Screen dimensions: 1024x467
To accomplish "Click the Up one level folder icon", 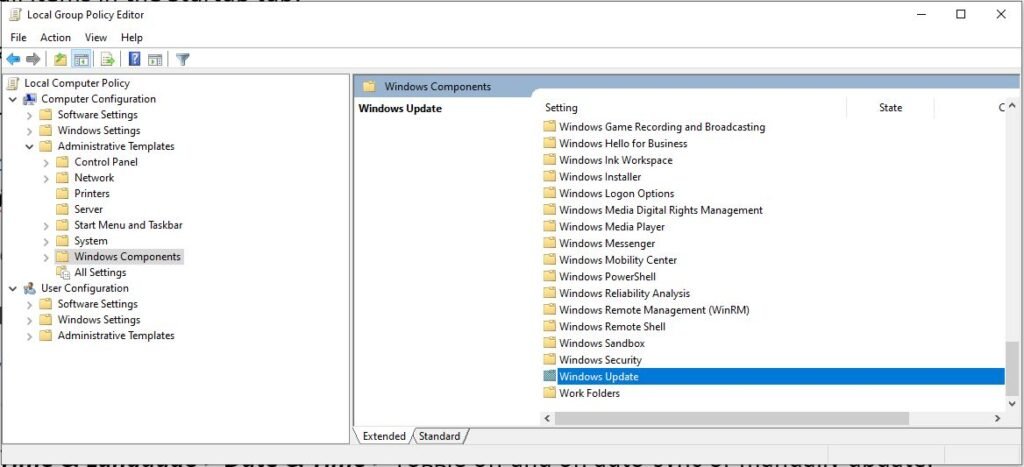I will (61, 59).
